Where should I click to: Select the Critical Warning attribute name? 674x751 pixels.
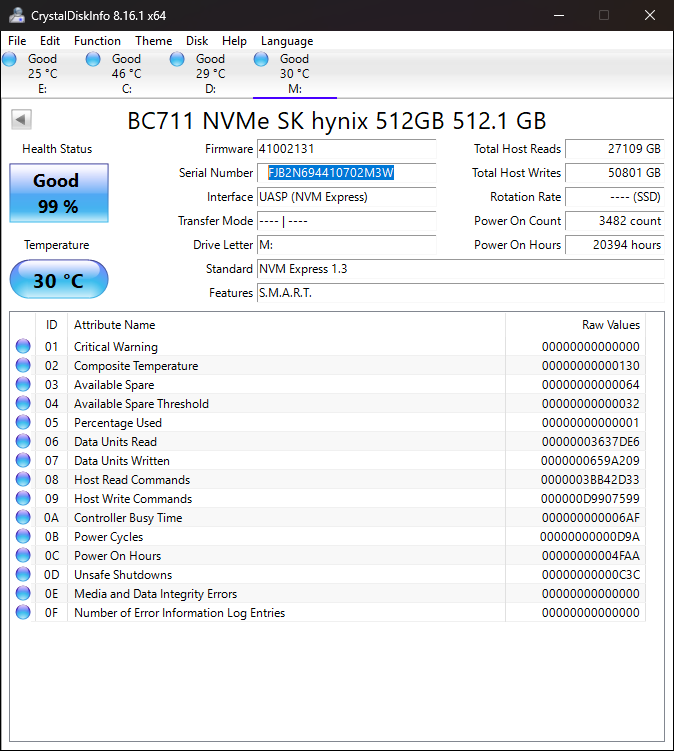pos(115,346)
